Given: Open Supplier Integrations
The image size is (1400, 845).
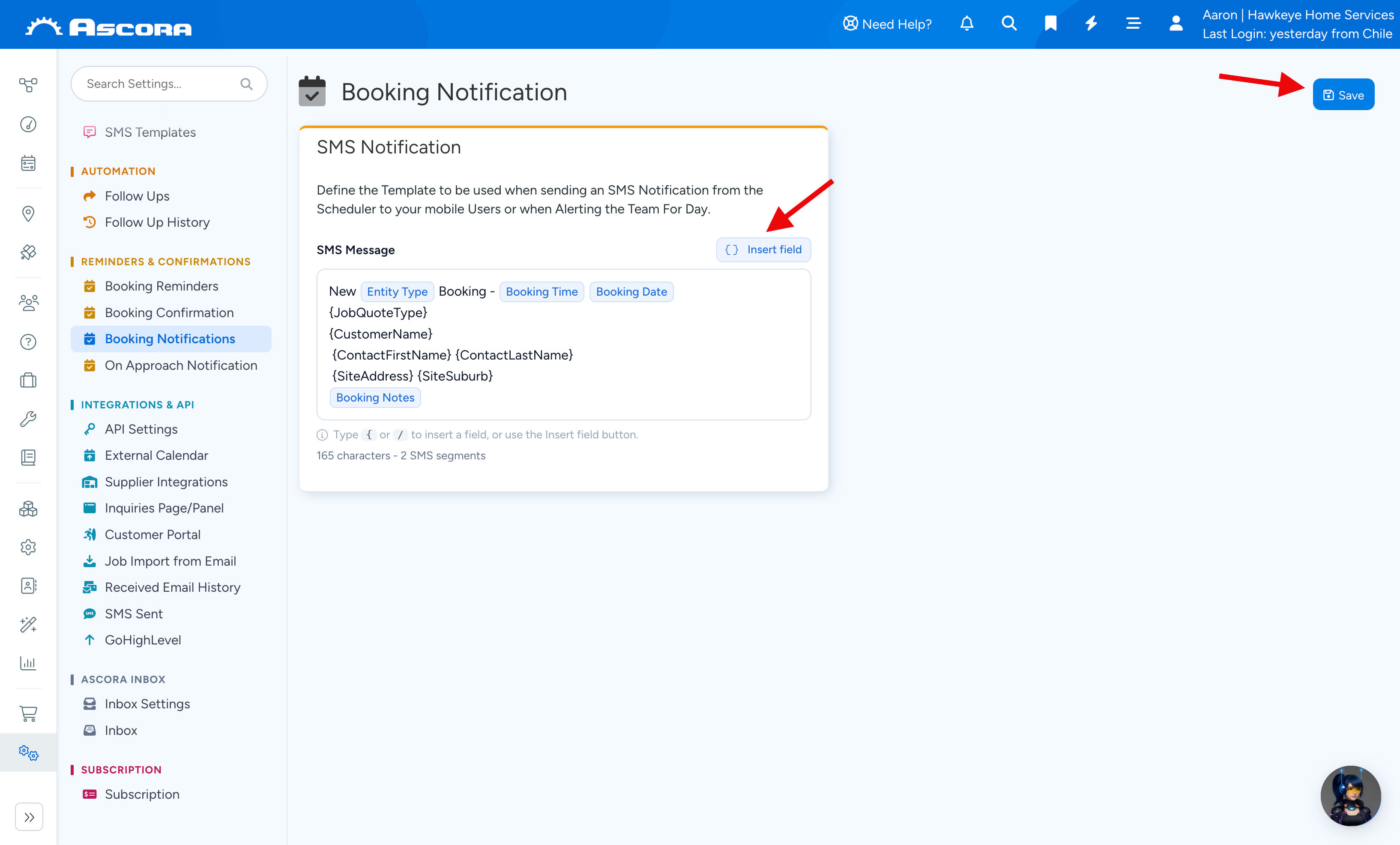Looking at the screenshot, I should pos(166,482).
